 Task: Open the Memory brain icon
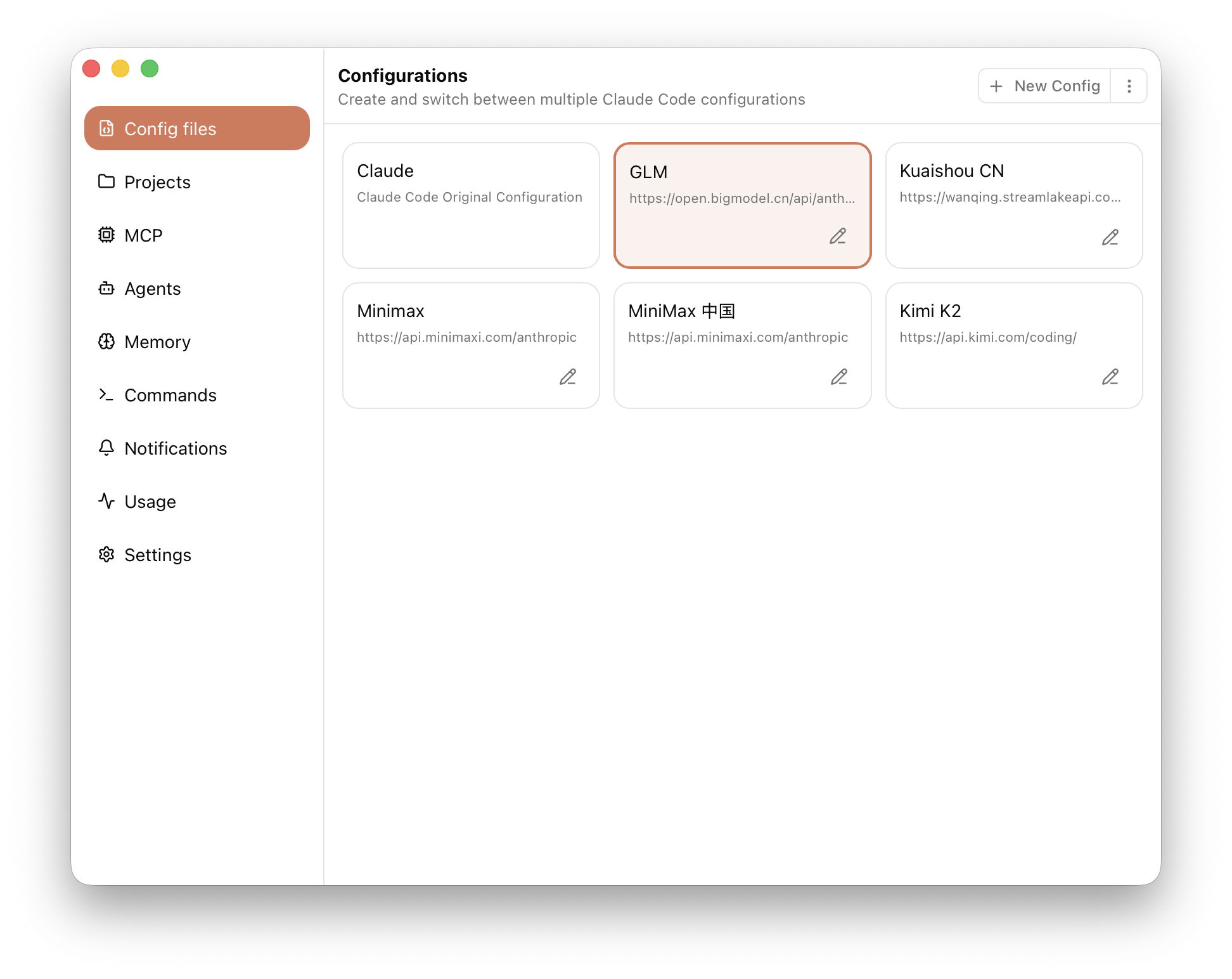106,342
